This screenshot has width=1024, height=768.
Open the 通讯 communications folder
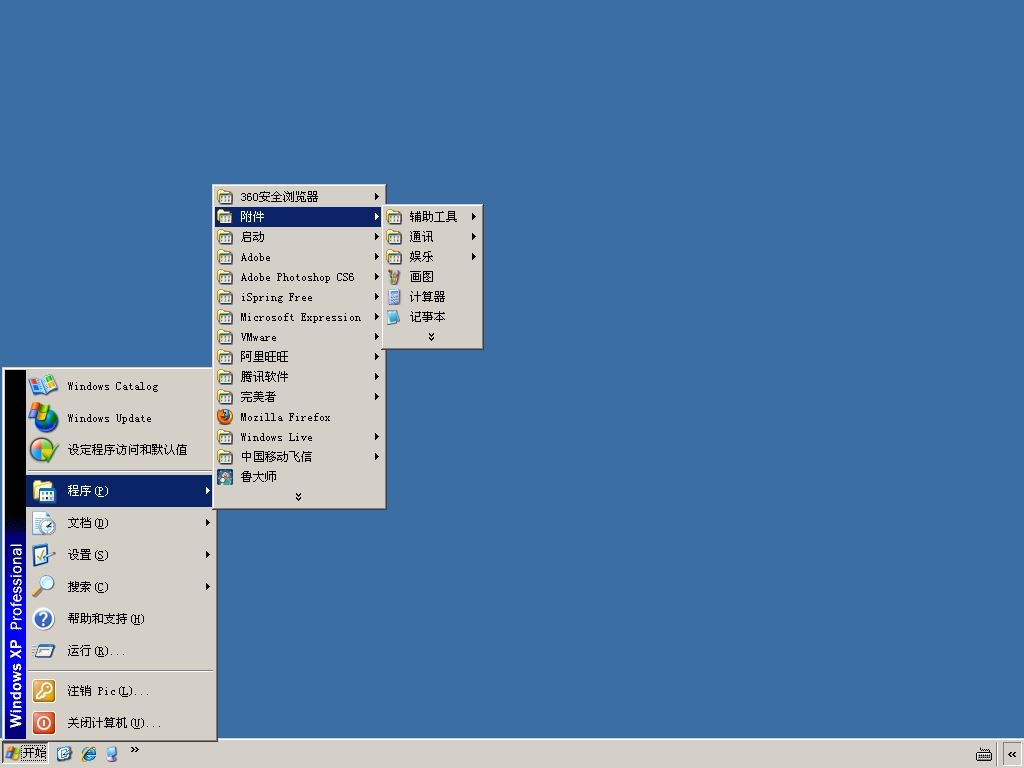tap(432, 237)
